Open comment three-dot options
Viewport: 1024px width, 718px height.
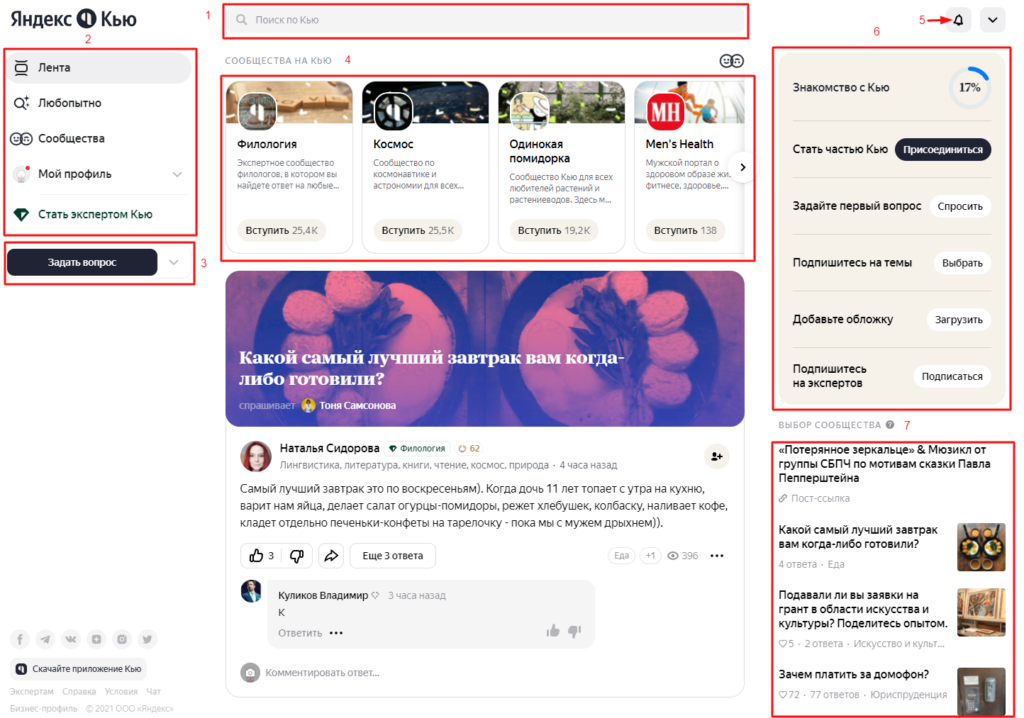336,633
